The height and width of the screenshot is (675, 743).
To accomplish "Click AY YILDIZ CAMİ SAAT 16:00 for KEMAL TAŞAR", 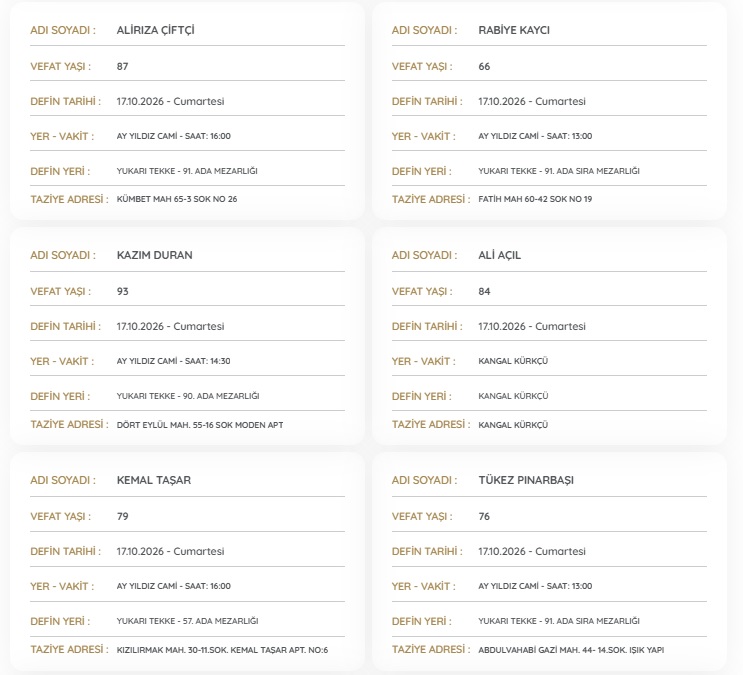I will point(173,586).
